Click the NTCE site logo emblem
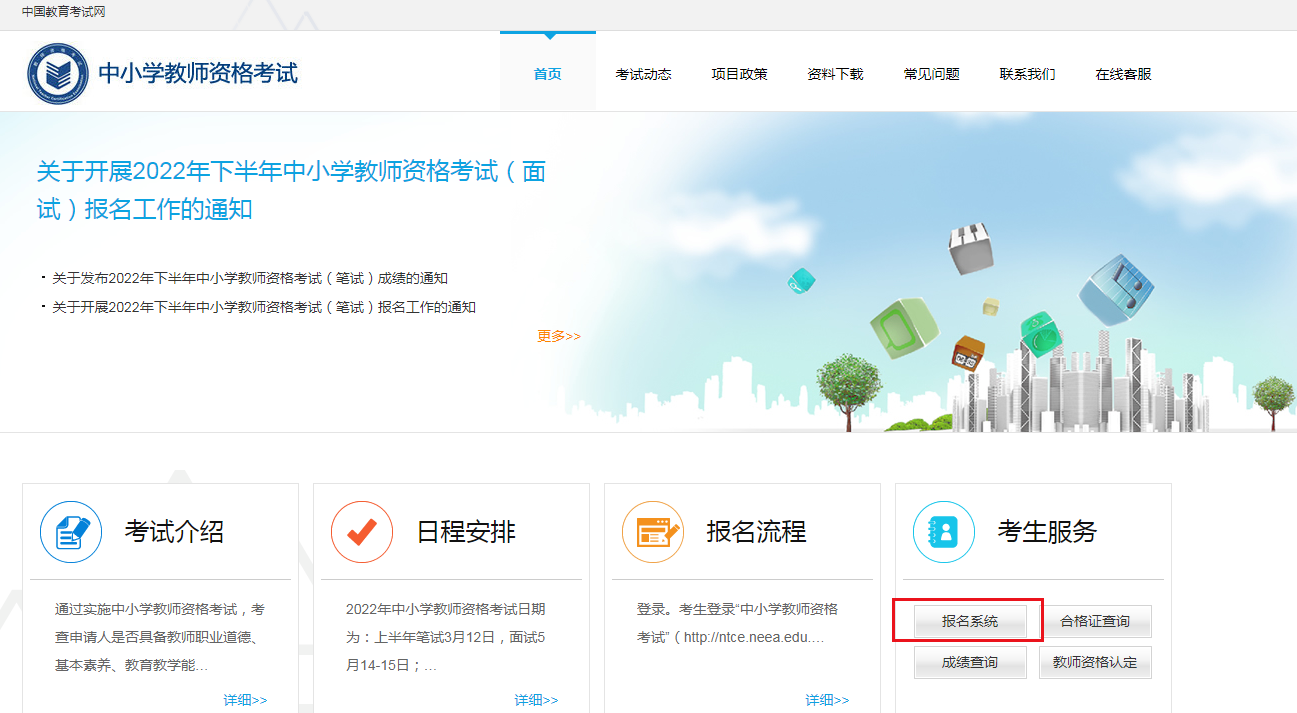This screenshot has height=713, width=1297. coord(58,73)
